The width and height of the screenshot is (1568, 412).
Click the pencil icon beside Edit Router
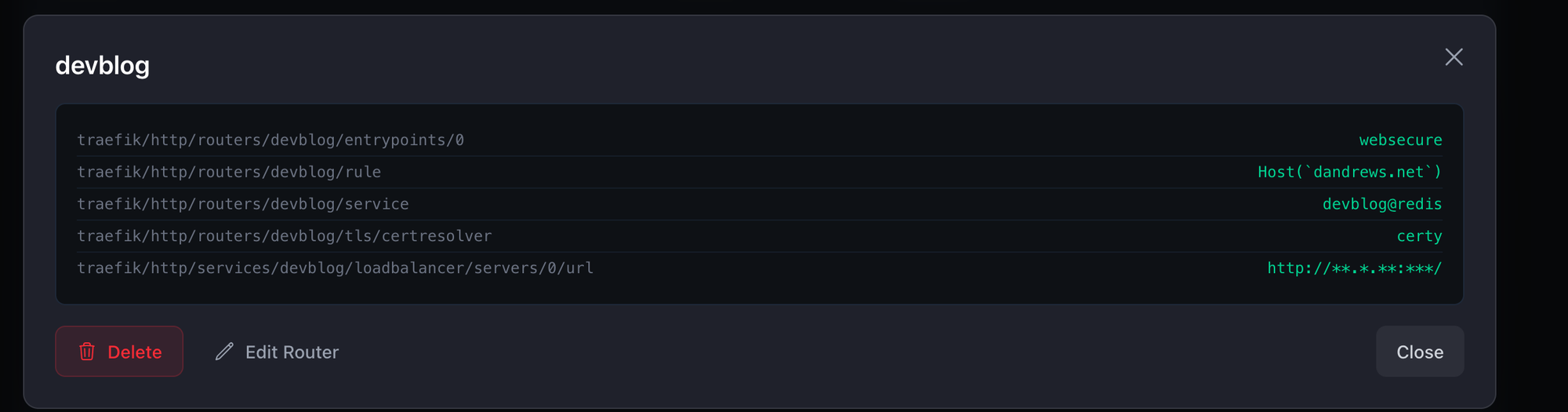click(224, 352)
